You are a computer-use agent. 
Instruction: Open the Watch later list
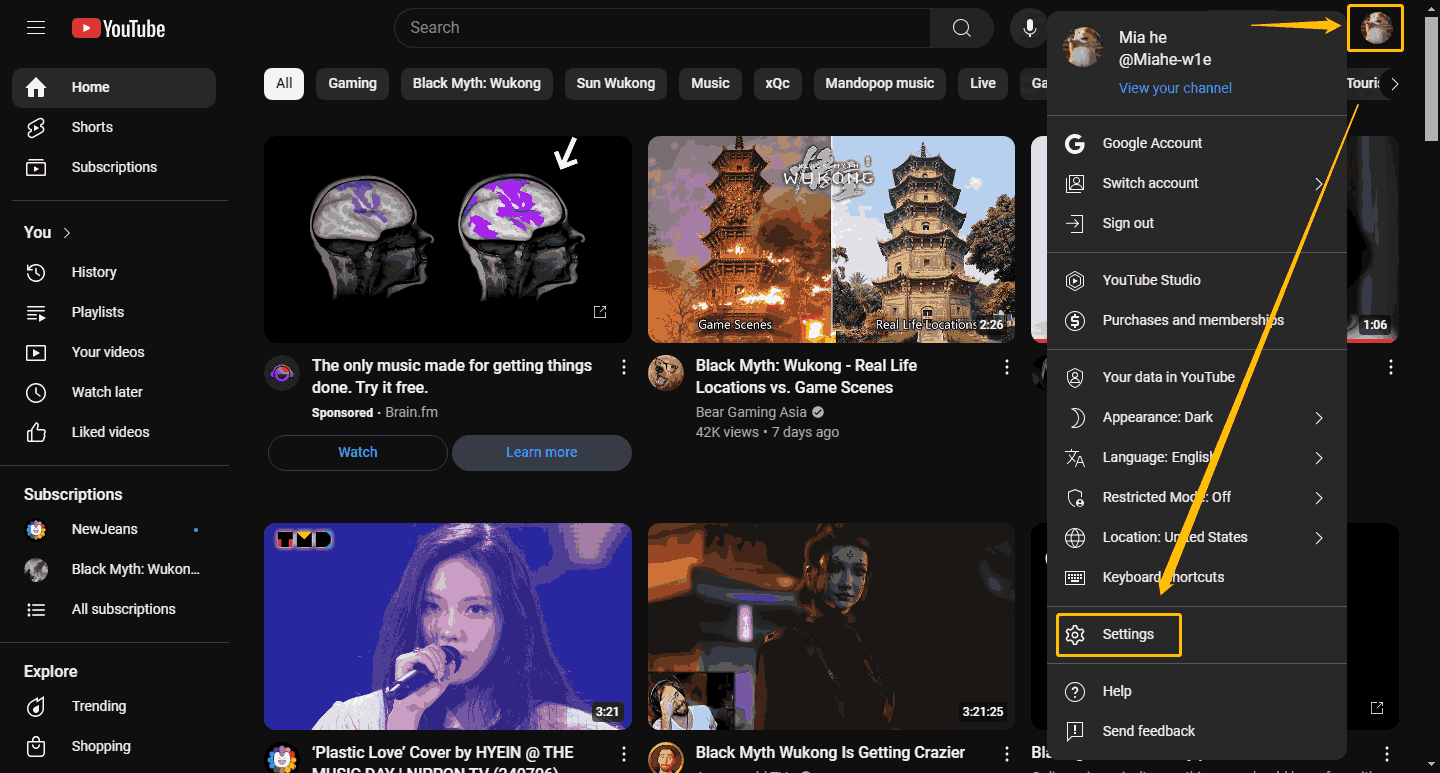click(x=114, y=392)
